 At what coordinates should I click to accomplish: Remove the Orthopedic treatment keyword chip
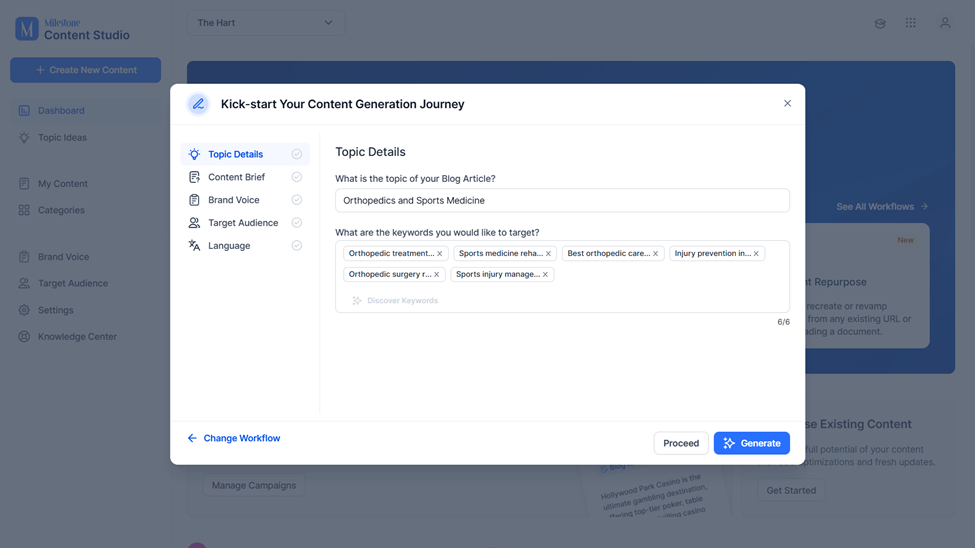click(440, 254)
